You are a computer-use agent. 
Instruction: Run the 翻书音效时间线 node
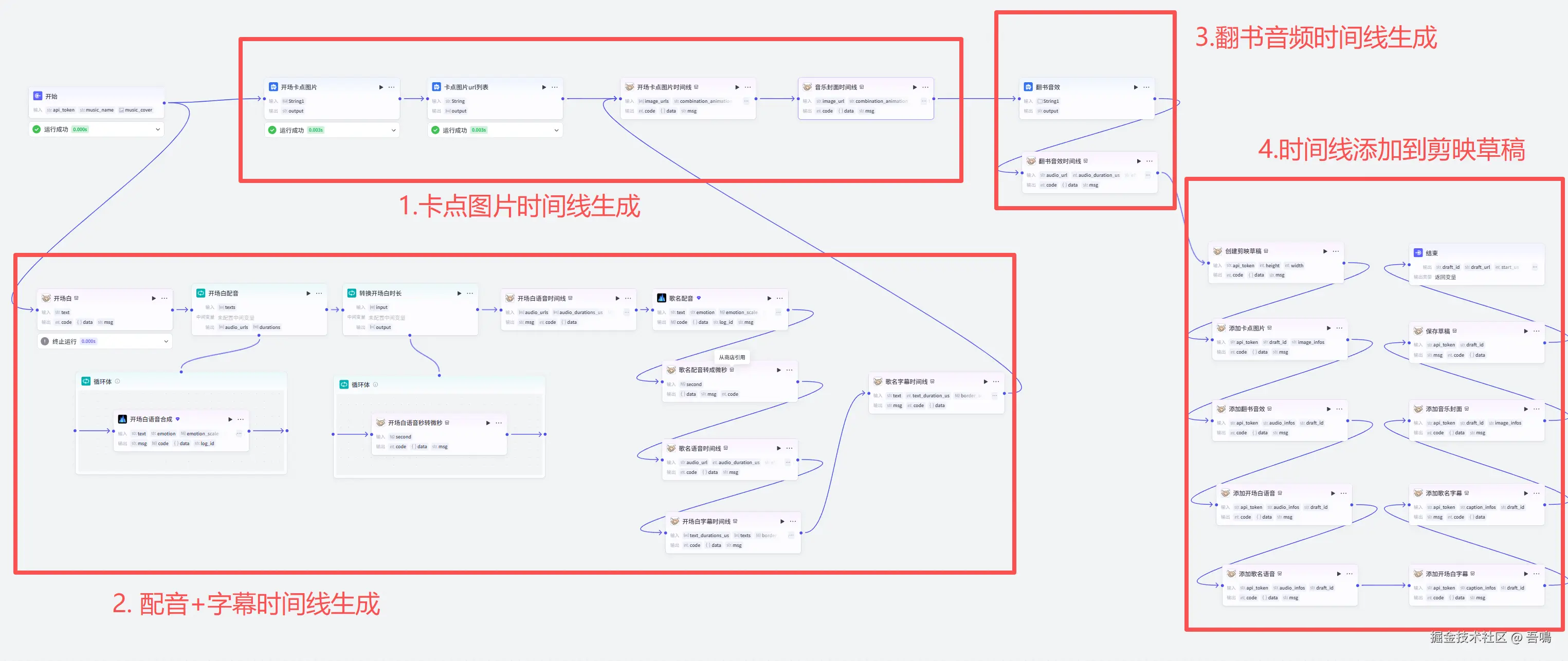(1138, 161)
